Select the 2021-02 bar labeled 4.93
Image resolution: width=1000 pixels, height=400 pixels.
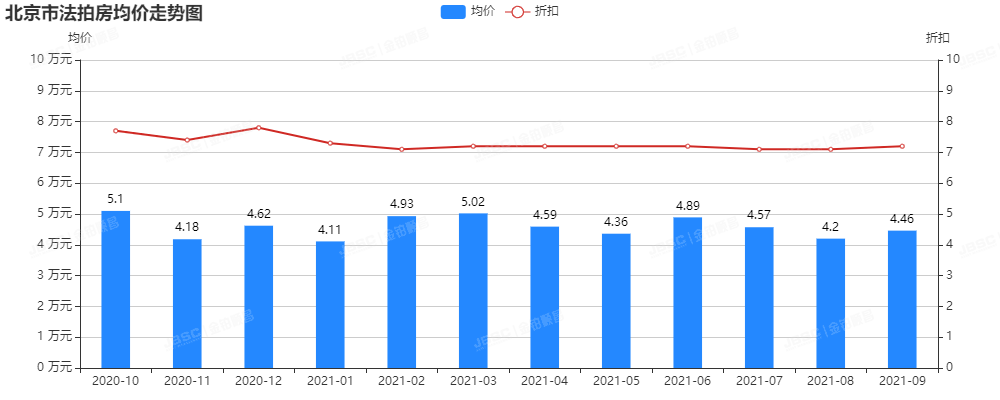click(402, 292)
